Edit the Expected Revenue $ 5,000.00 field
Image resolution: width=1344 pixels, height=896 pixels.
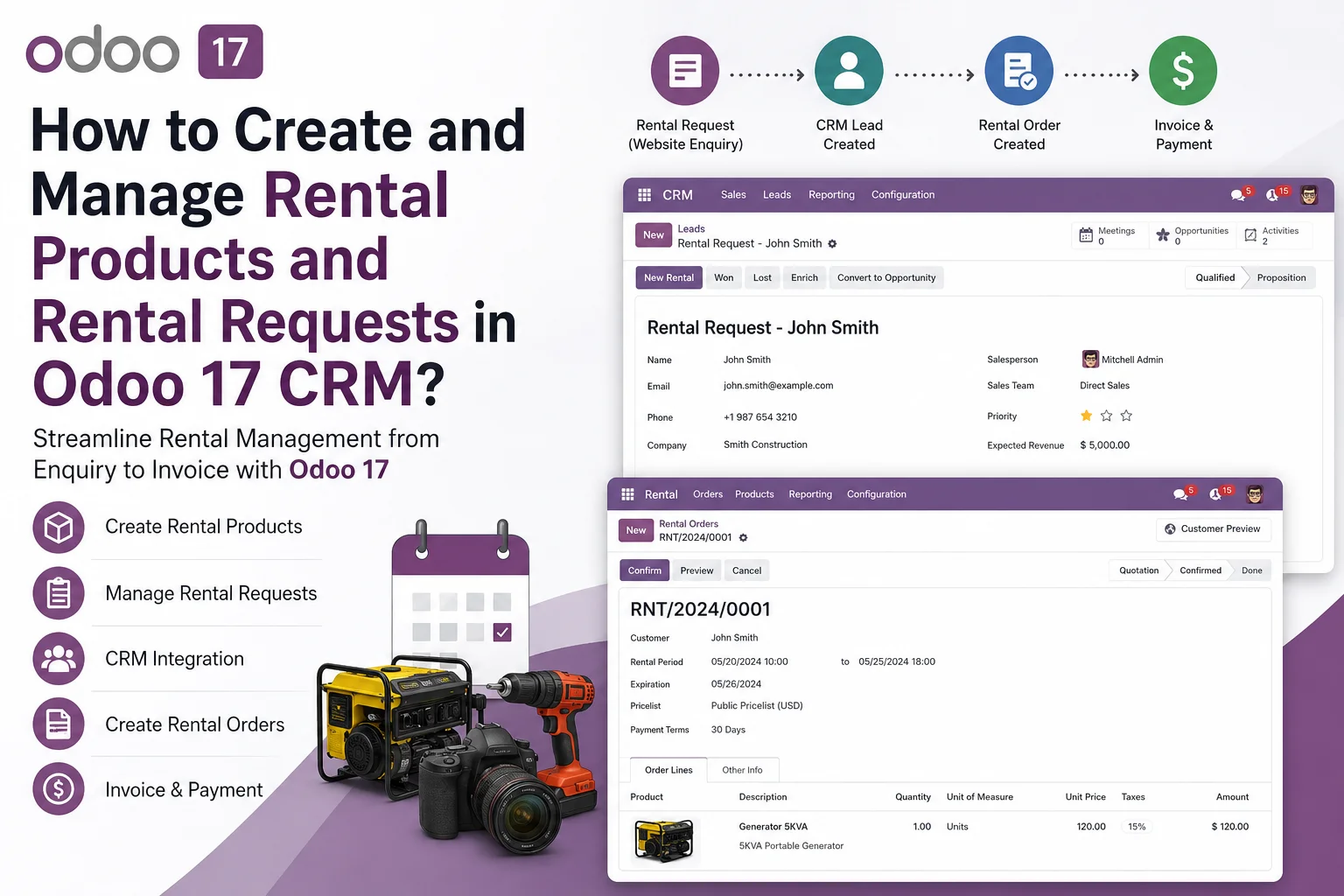point(1104,445)
